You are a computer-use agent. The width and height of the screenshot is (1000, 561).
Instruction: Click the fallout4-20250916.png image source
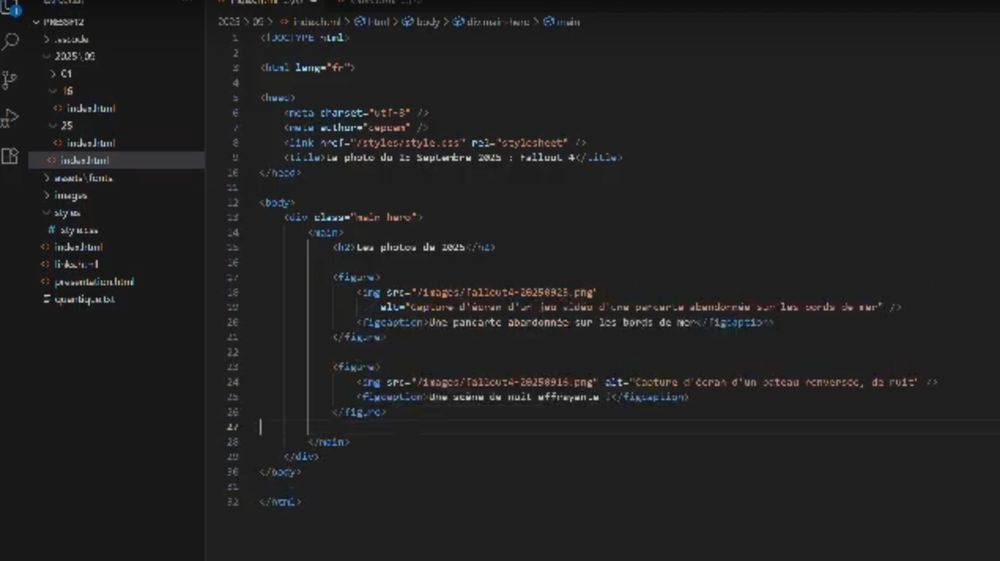coord(504,382)
